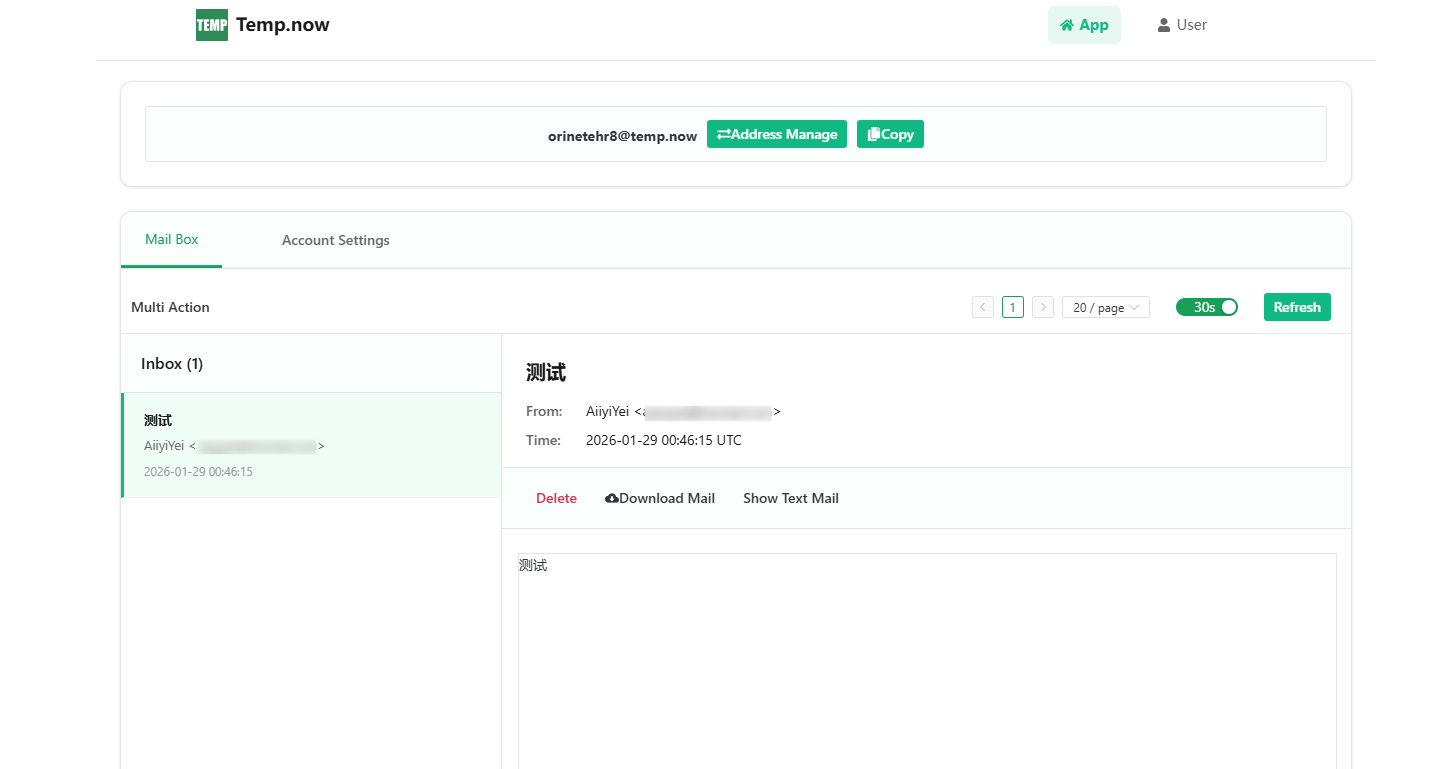Go to previous page arrow

982,307
